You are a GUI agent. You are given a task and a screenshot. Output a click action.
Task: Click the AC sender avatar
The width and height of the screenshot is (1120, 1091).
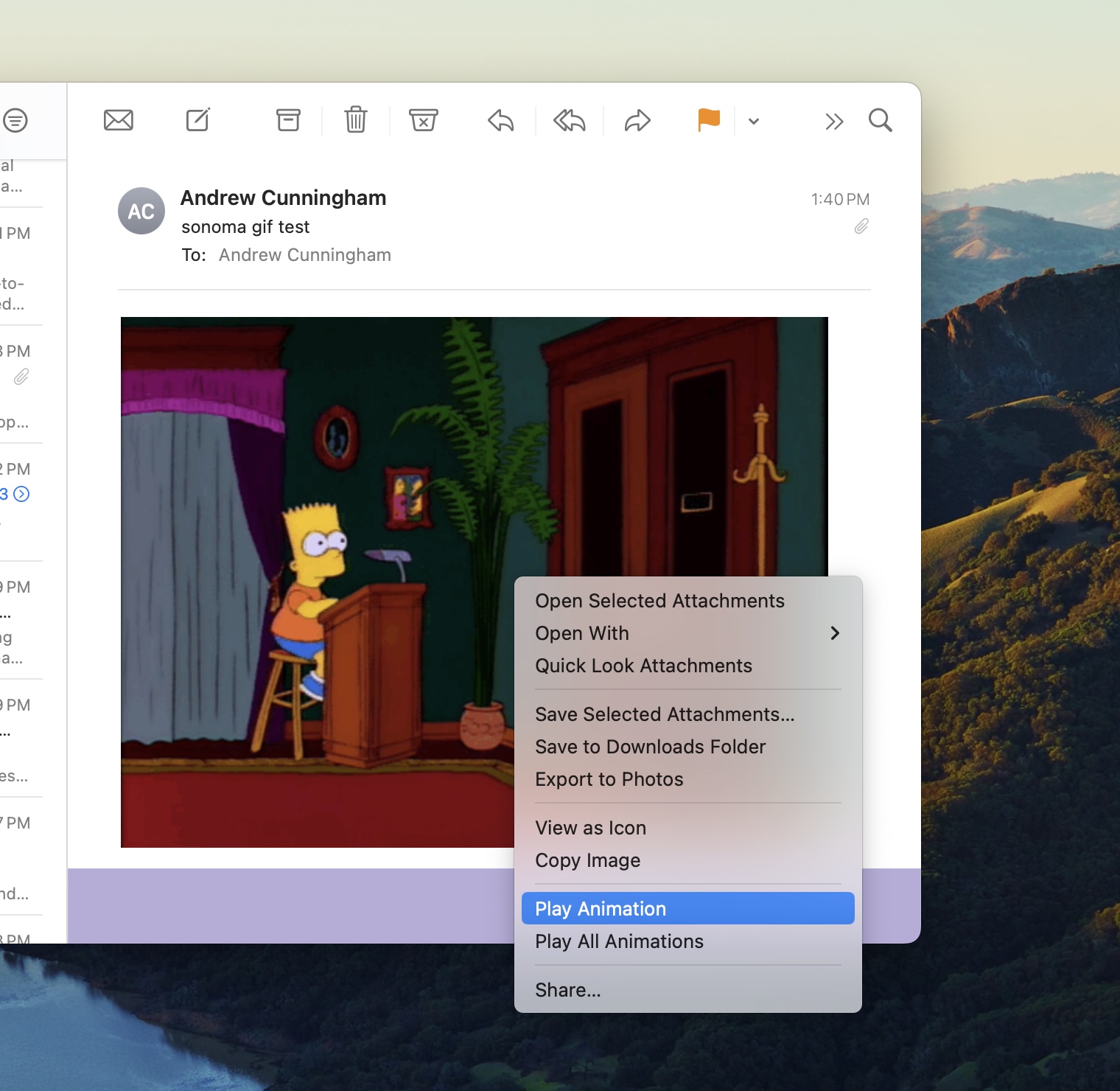tap(141, 212)
